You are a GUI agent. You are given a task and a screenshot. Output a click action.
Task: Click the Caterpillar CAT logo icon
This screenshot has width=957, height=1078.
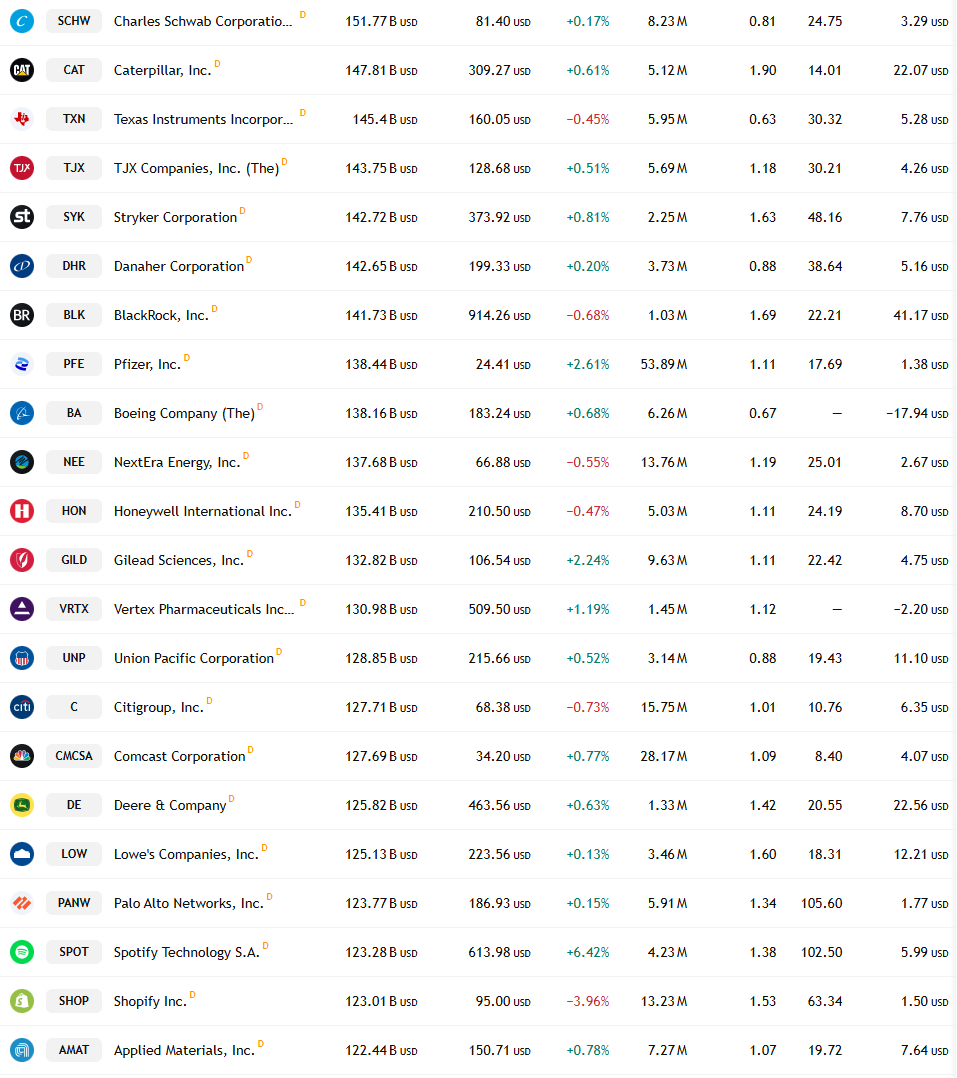22,70
